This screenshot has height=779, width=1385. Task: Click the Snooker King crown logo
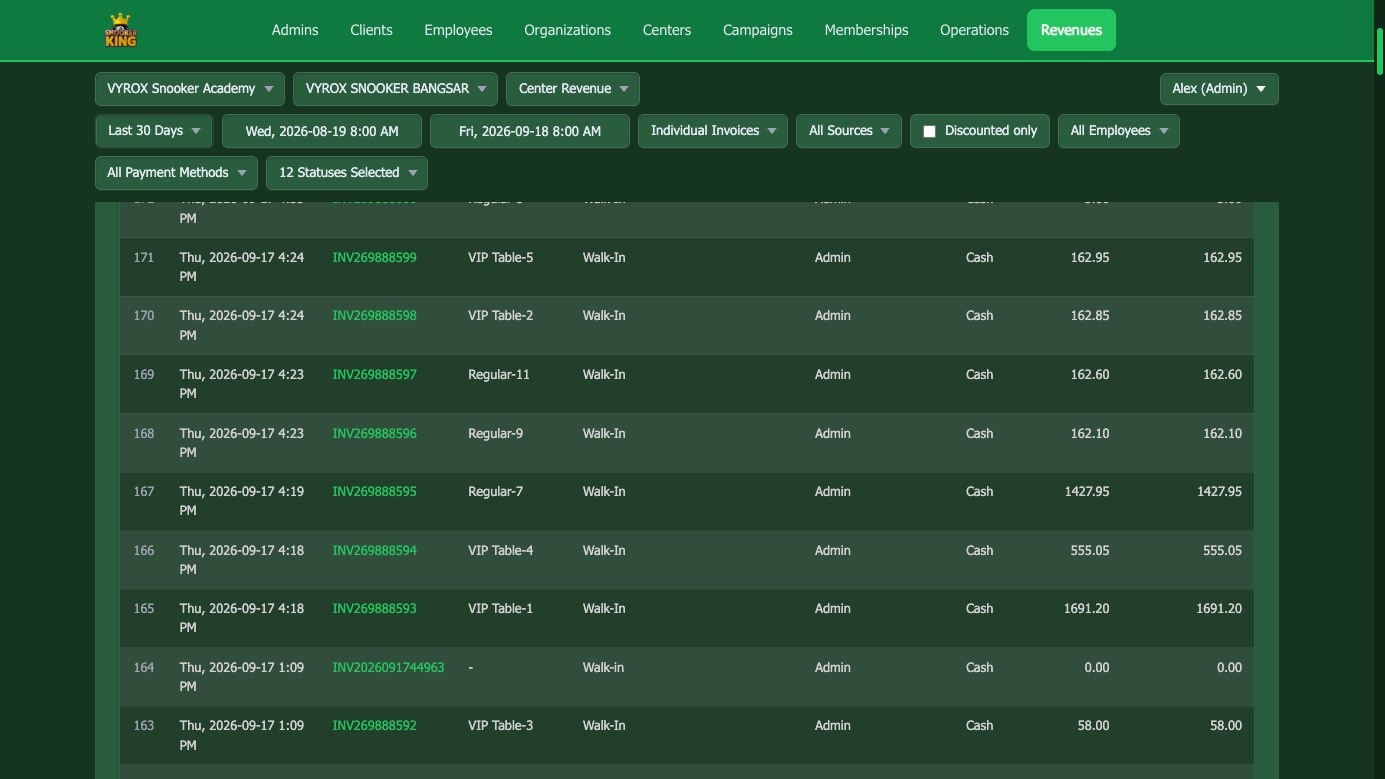pos(121,30)
